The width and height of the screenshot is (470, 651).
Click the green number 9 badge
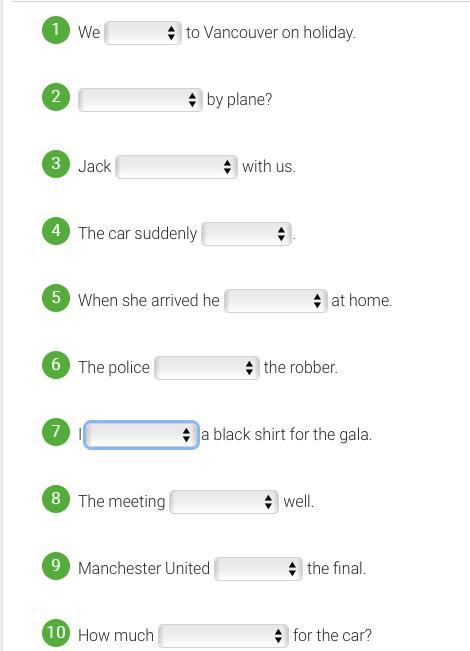(56, 566)
